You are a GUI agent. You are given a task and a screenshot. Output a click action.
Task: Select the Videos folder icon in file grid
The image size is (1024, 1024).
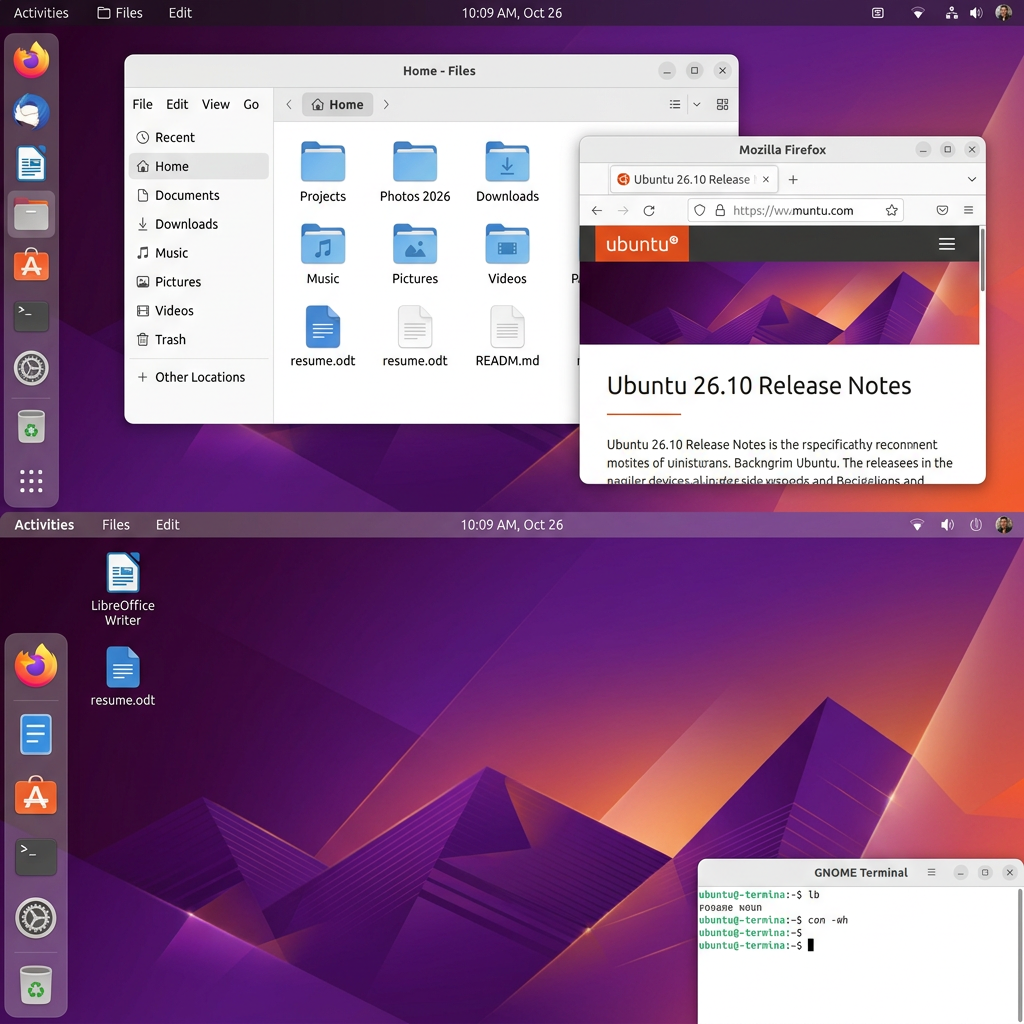click(507, 244)
